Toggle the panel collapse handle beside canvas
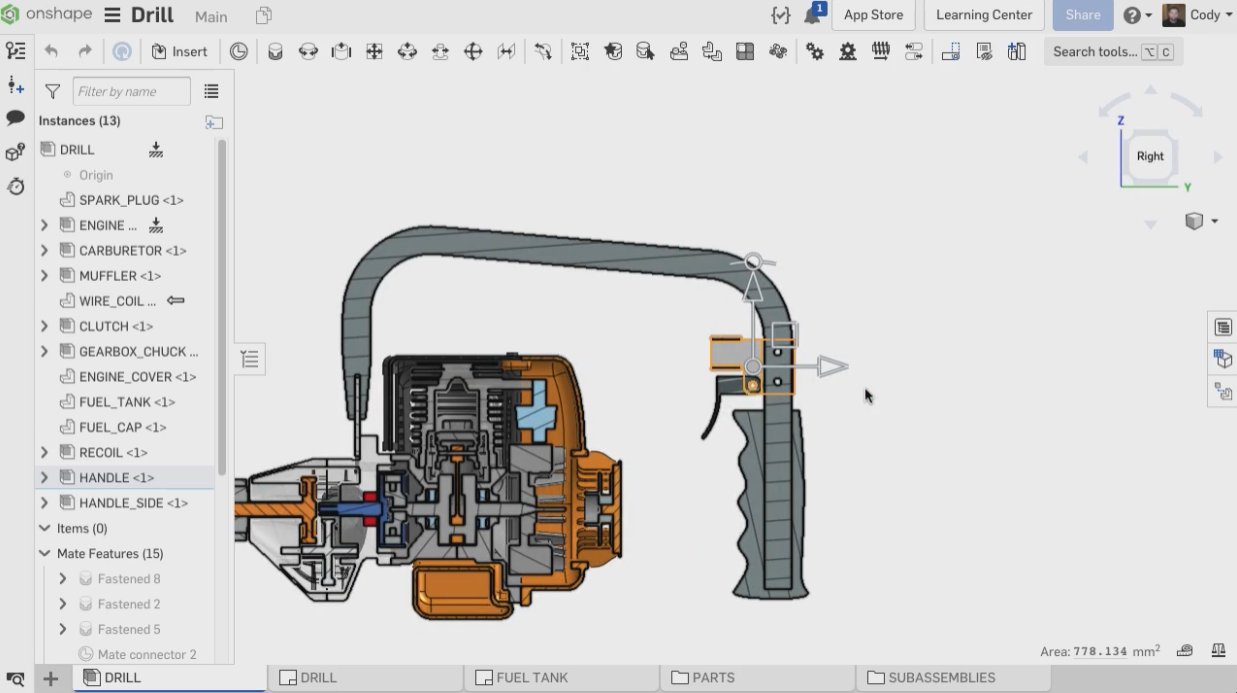This screenshot has width=1237, height=693. point(249,359)
